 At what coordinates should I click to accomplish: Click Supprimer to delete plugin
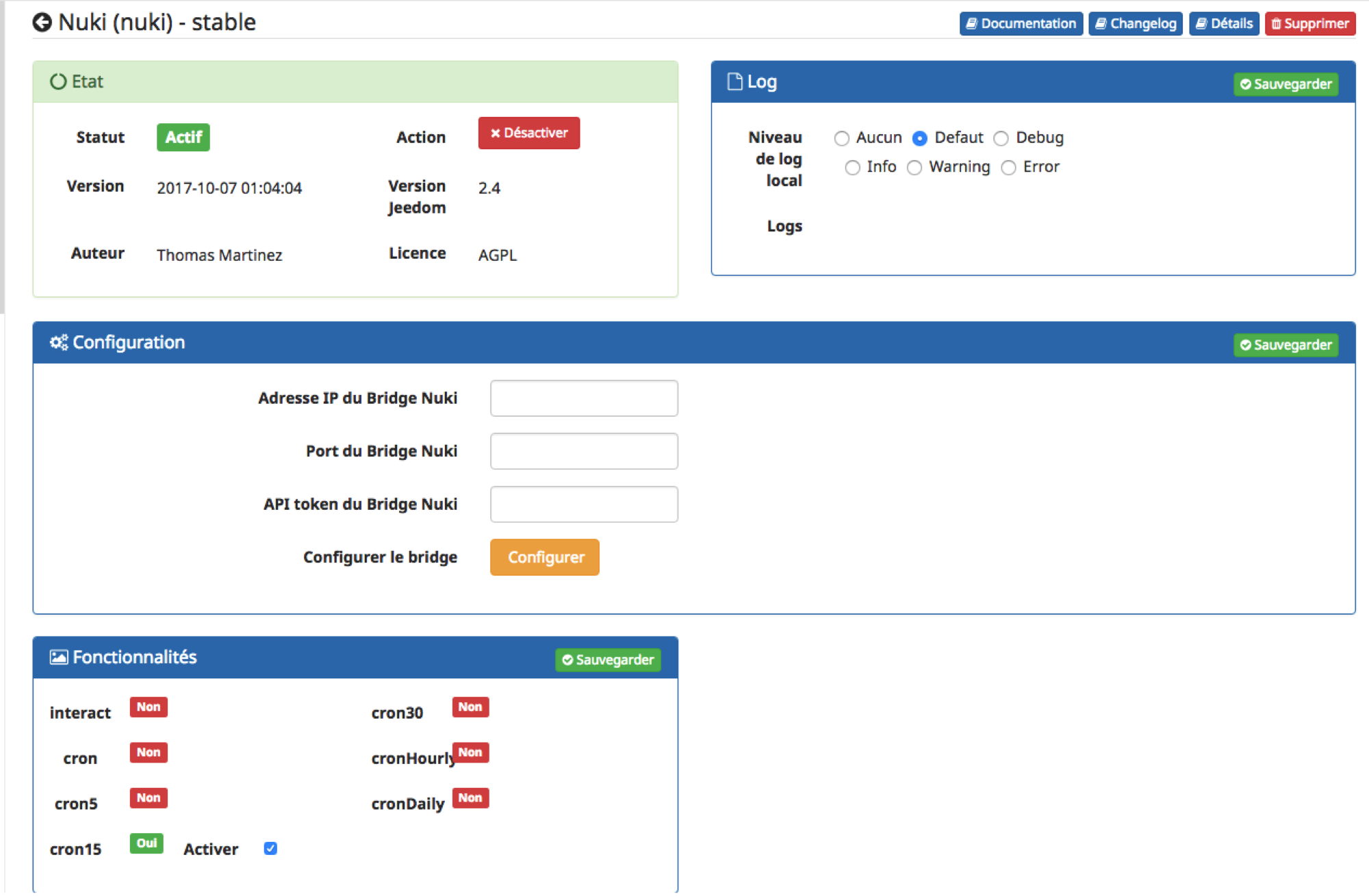point(1310,23)
